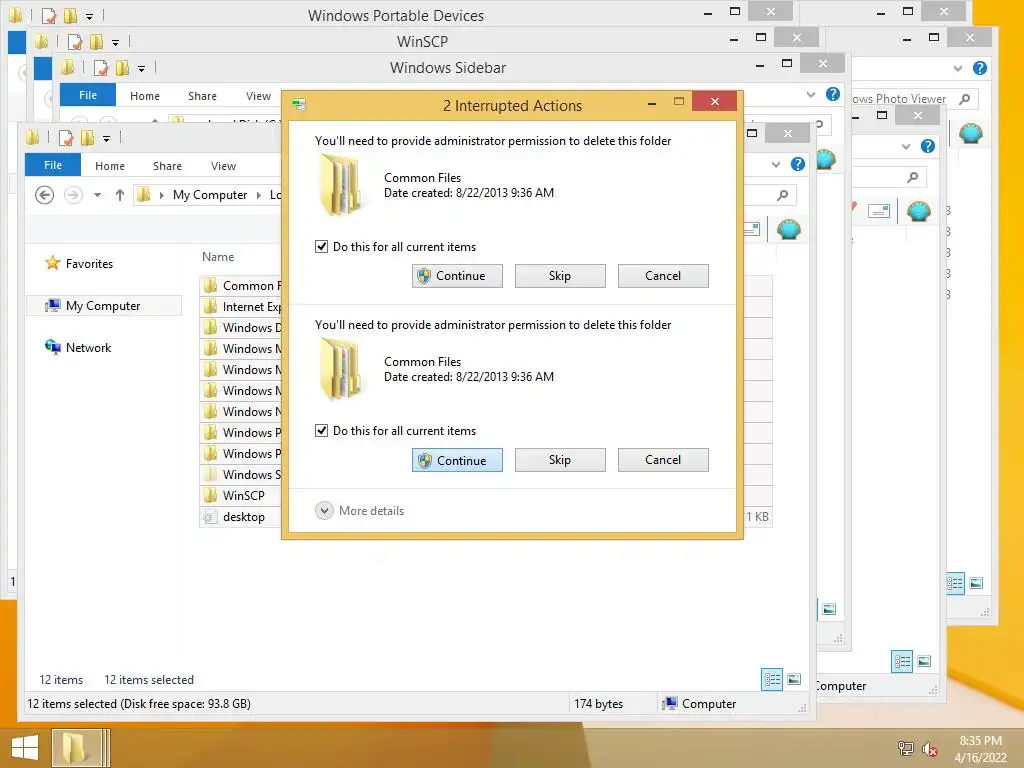Open the View ribbon tab in front window
This screenshot has height=768, width=1024.
pos(223,166)
